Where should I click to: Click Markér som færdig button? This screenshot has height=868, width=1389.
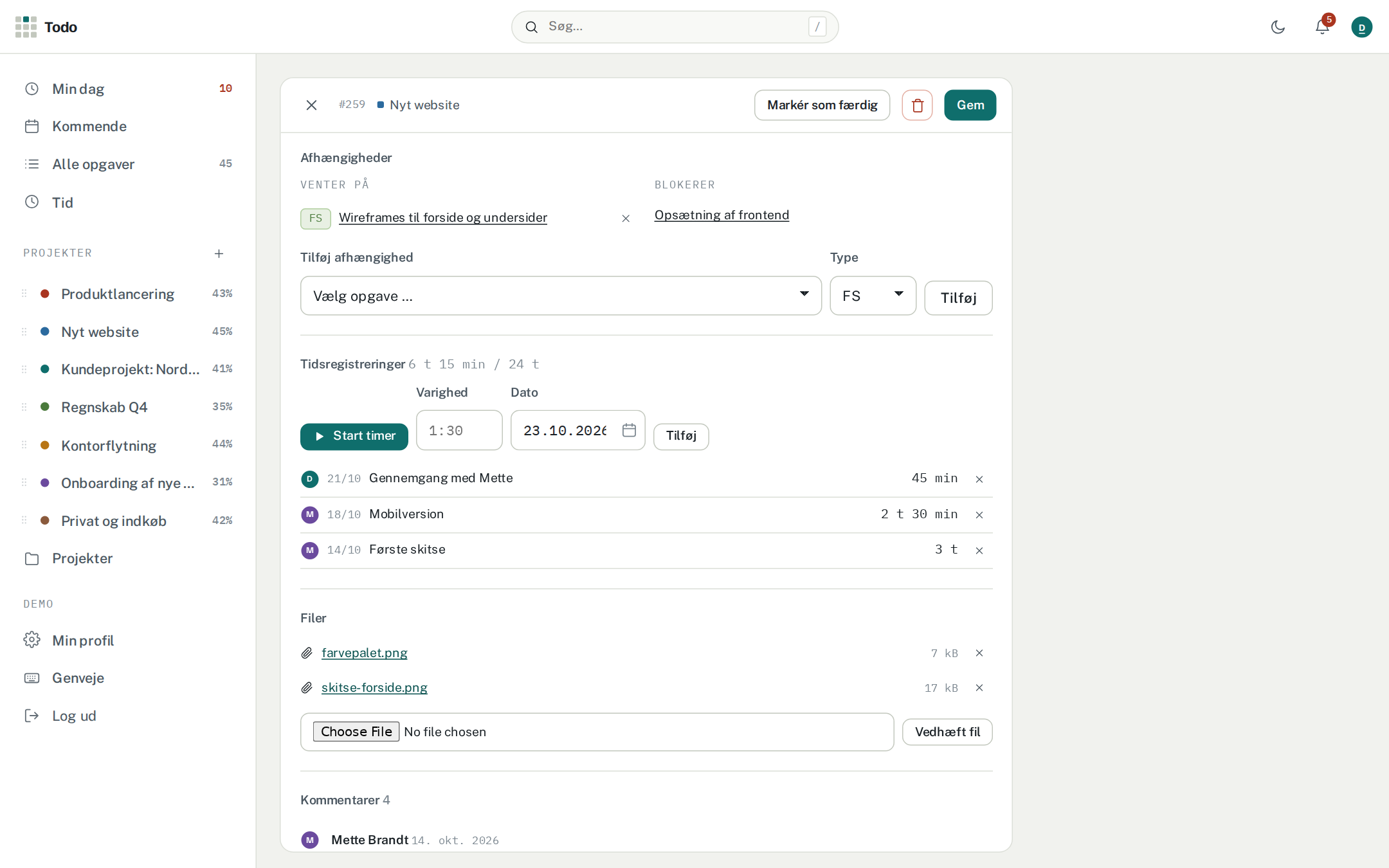click(822, 105)
